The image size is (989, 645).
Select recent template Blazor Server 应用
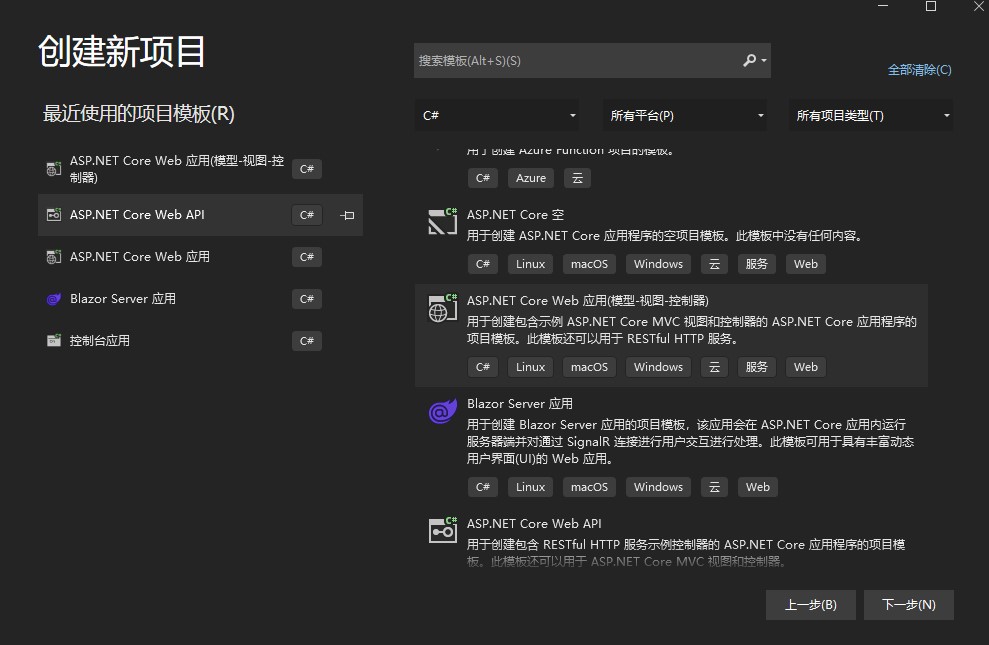200,299
